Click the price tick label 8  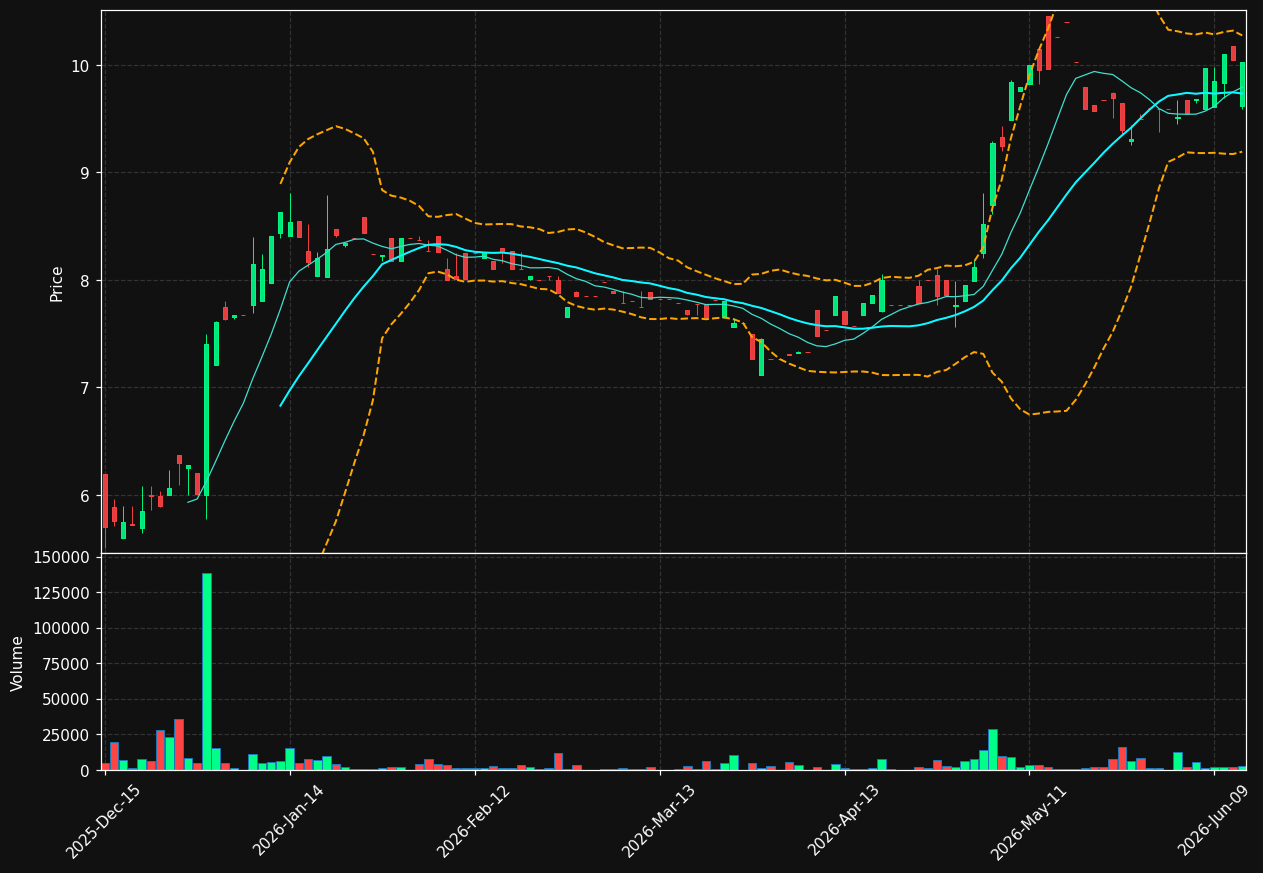click(x=85, y=281)
